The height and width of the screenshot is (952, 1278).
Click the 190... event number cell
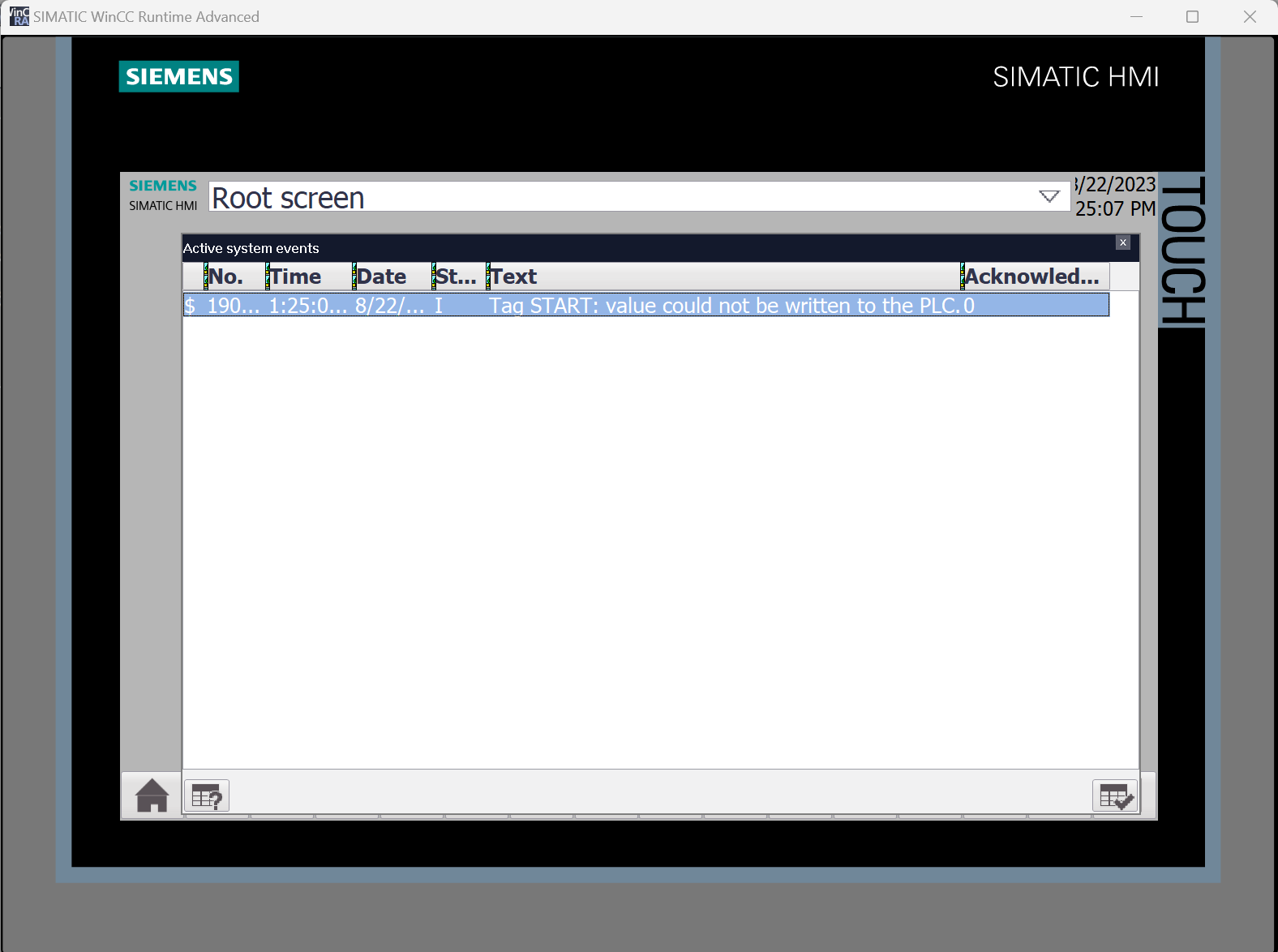[234, 306]
